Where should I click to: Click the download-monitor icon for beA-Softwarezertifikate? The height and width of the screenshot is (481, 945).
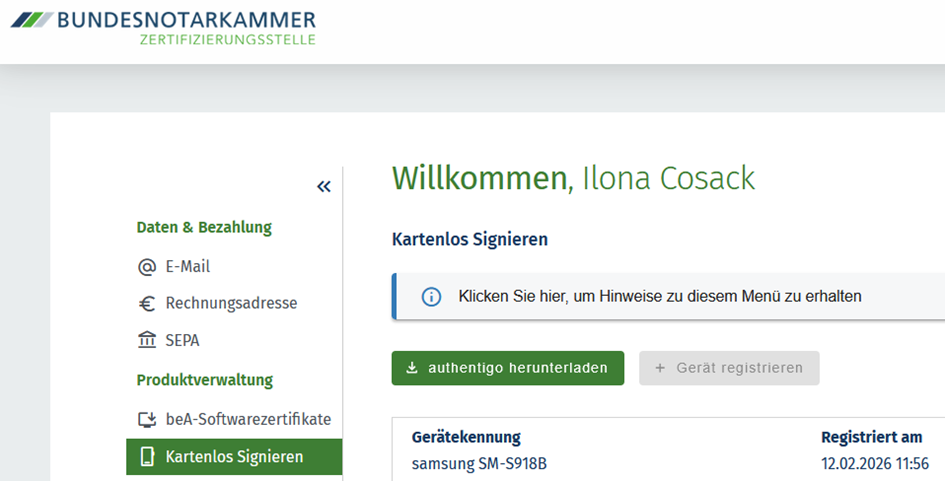click(147, 420)
